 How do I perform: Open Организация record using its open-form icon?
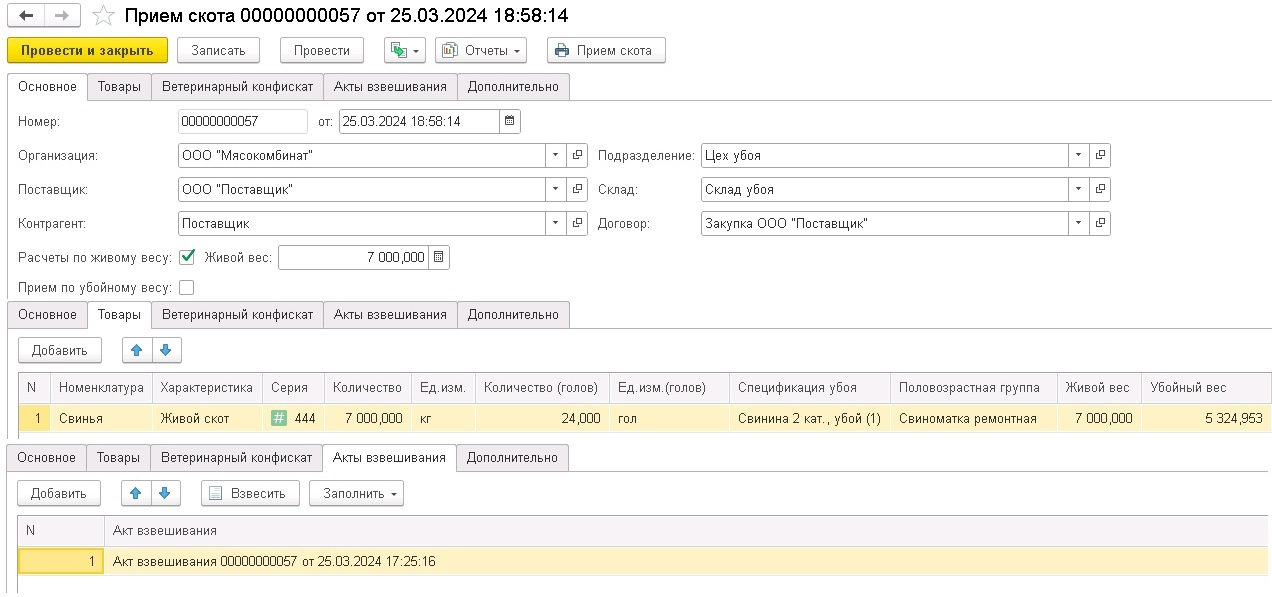click(577, 156)
